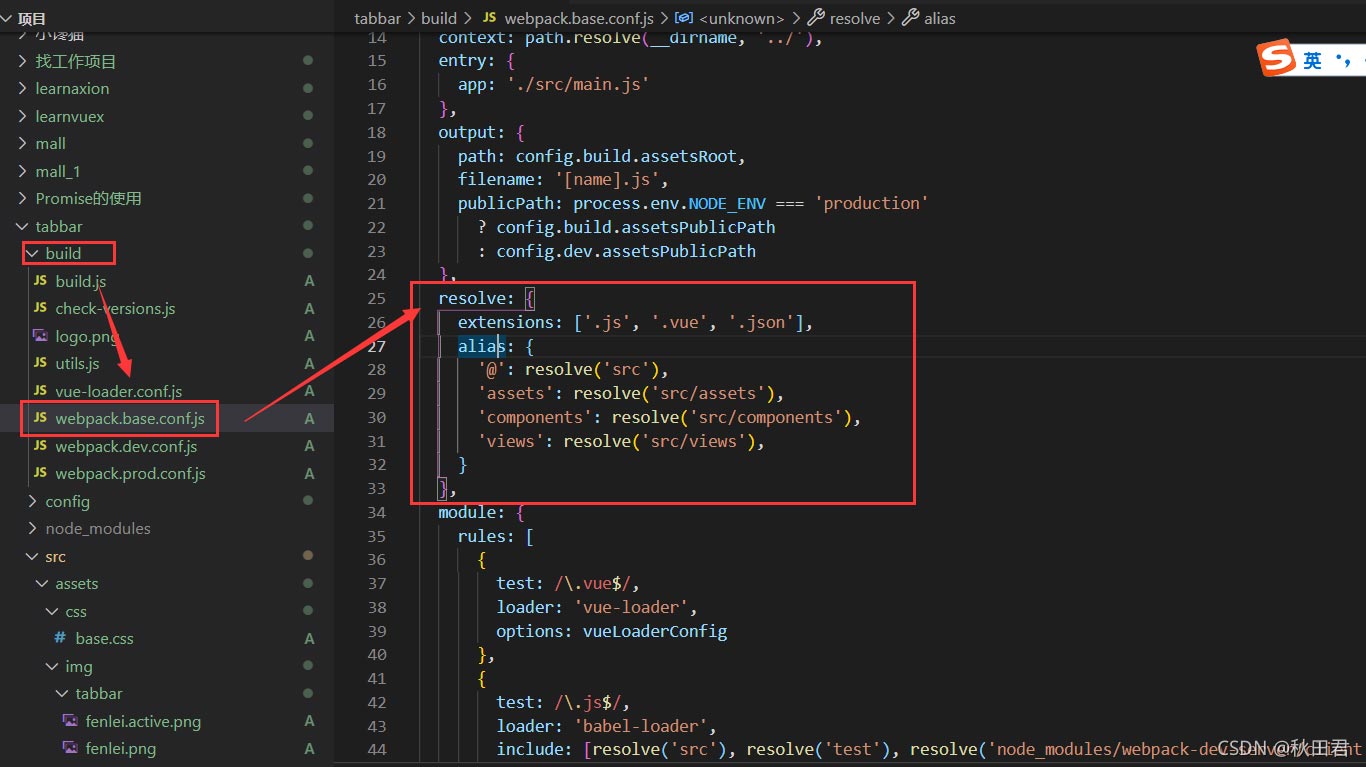Toggle the Sogou English mode indicator
The image size is (1366, 767).
(x=1312, y=61)
